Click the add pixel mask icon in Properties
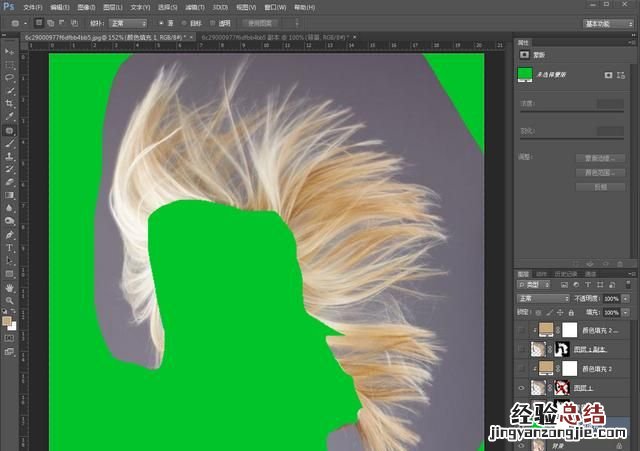 click(608, 75)
